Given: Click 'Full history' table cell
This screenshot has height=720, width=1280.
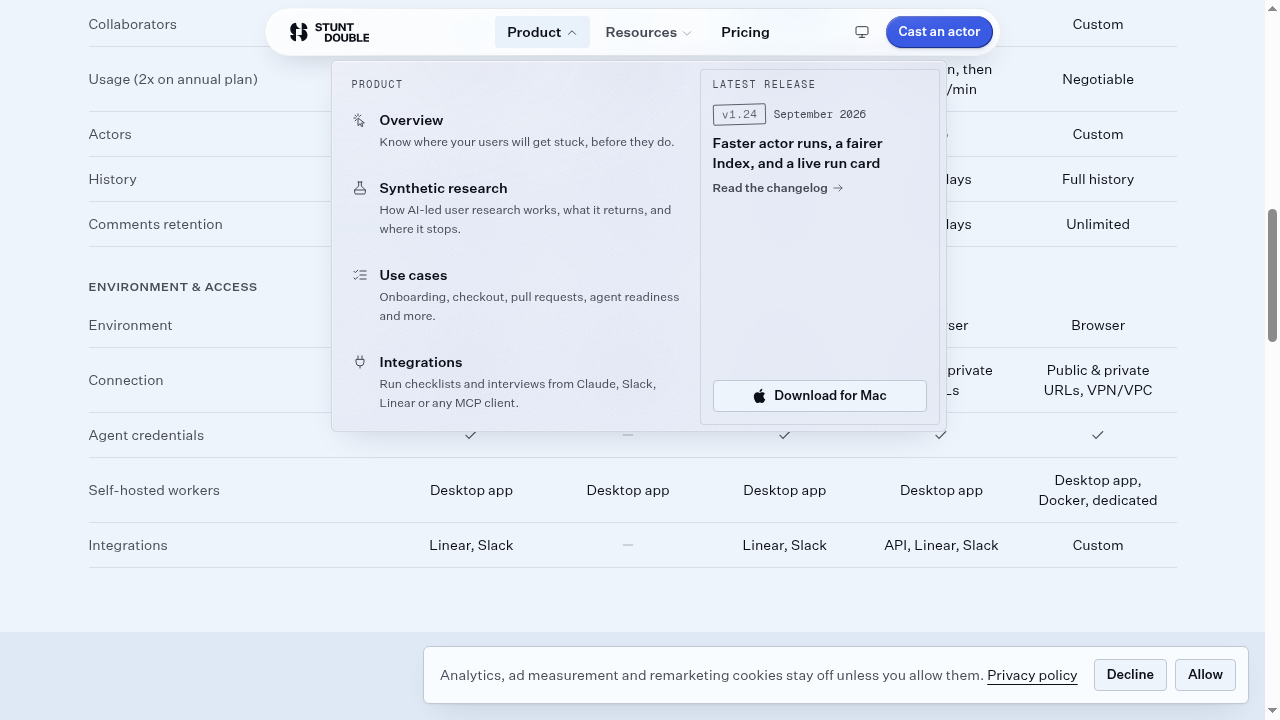Looking at the screenshot, I should point(1098,179).
